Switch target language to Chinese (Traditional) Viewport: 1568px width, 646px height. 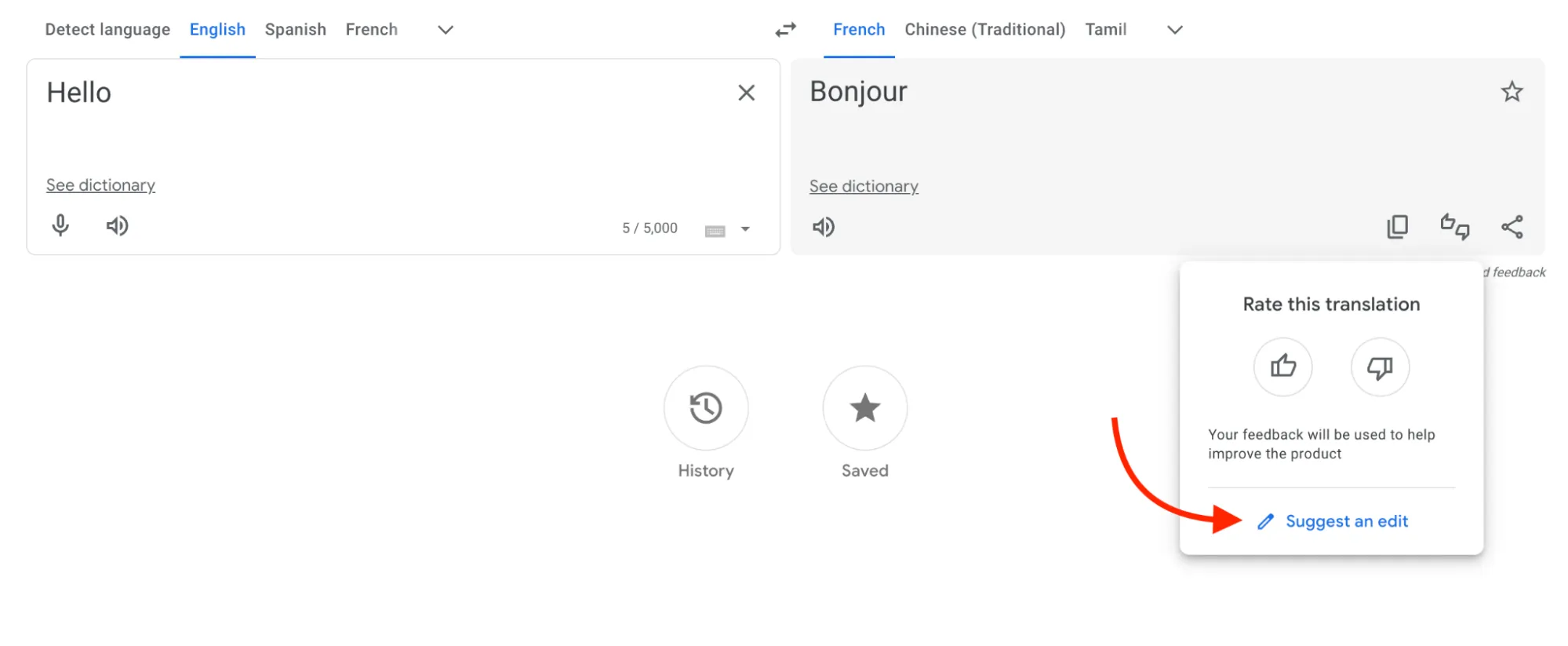984,29
